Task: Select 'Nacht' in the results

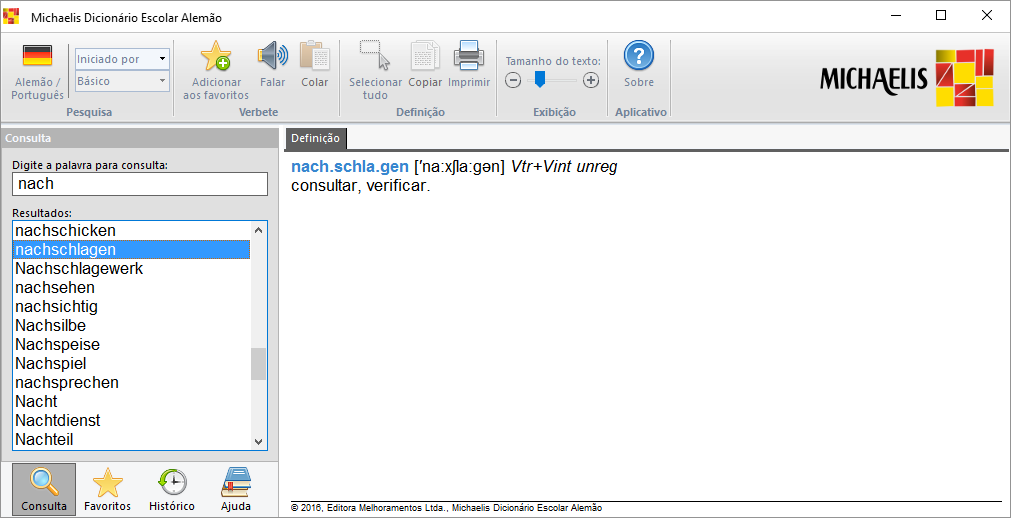Action: [132, 401]
